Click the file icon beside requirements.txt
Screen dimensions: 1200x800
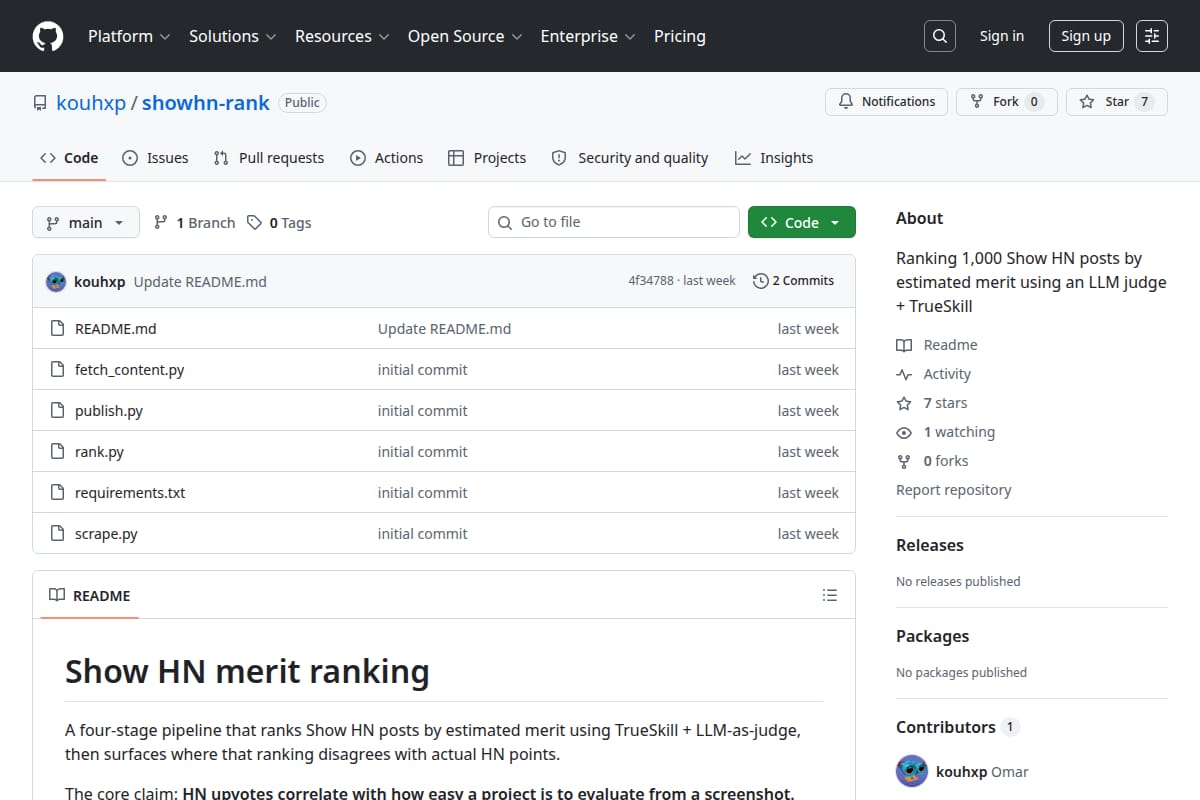tap(57, 493)
